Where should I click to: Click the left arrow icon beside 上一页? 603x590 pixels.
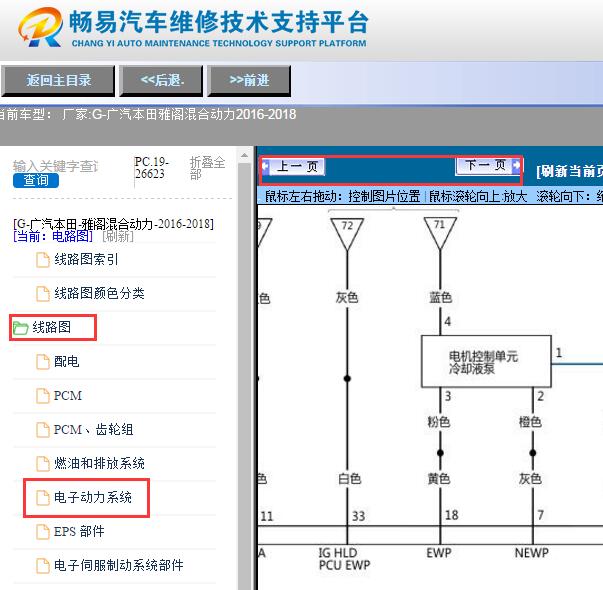point(265,167)
